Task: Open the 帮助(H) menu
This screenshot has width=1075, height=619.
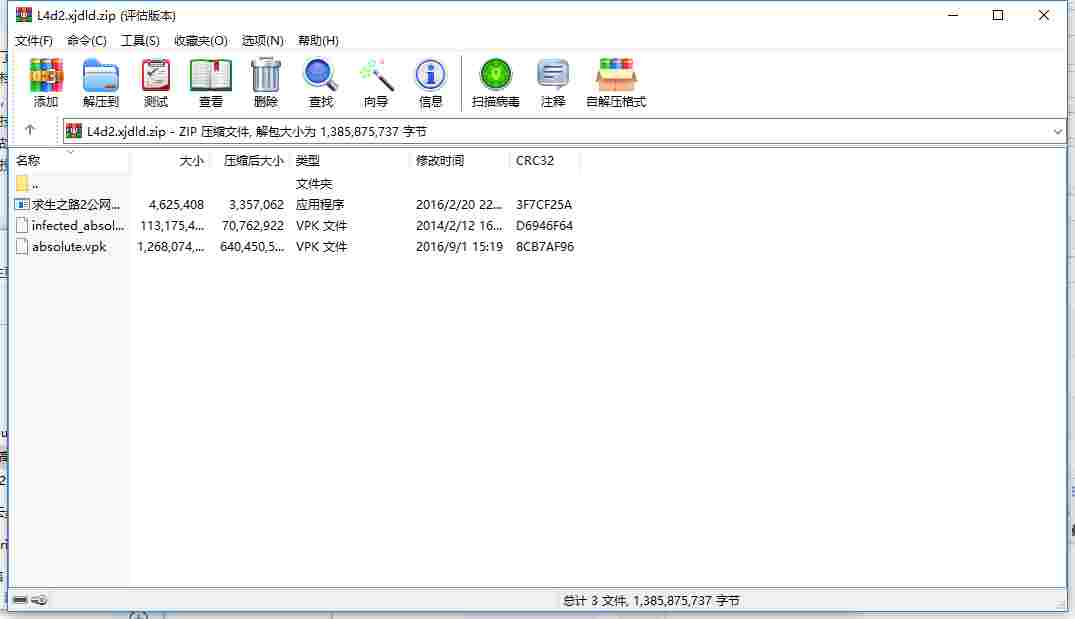Action: 318,40
